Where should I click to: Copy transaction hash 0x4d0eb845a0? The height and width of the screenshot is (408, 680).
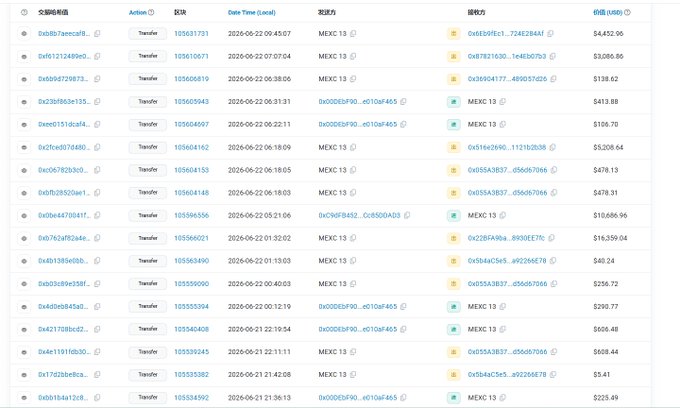[97, 307]
